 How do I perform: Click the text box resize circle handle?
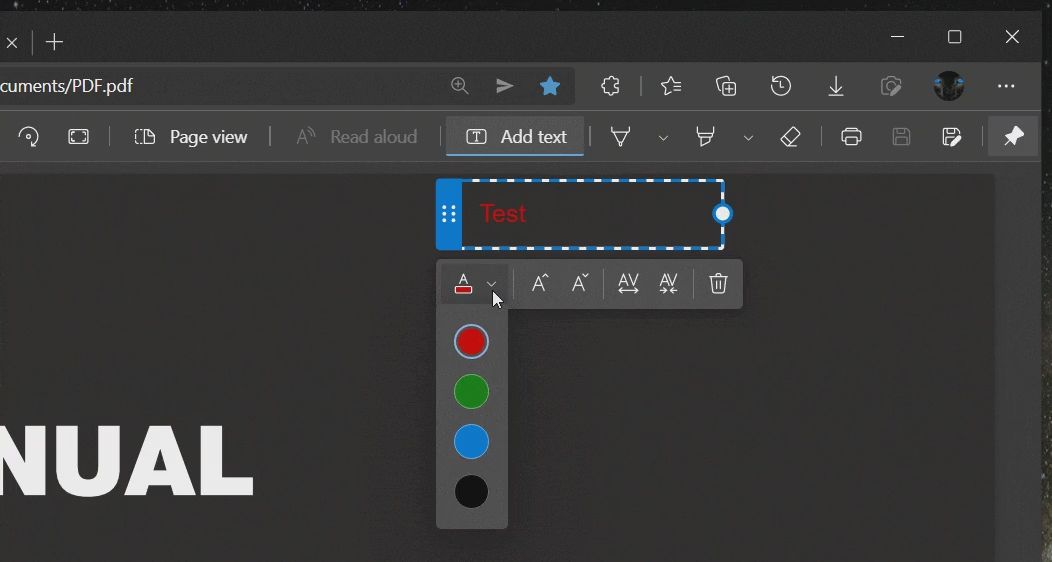point(723,214)
